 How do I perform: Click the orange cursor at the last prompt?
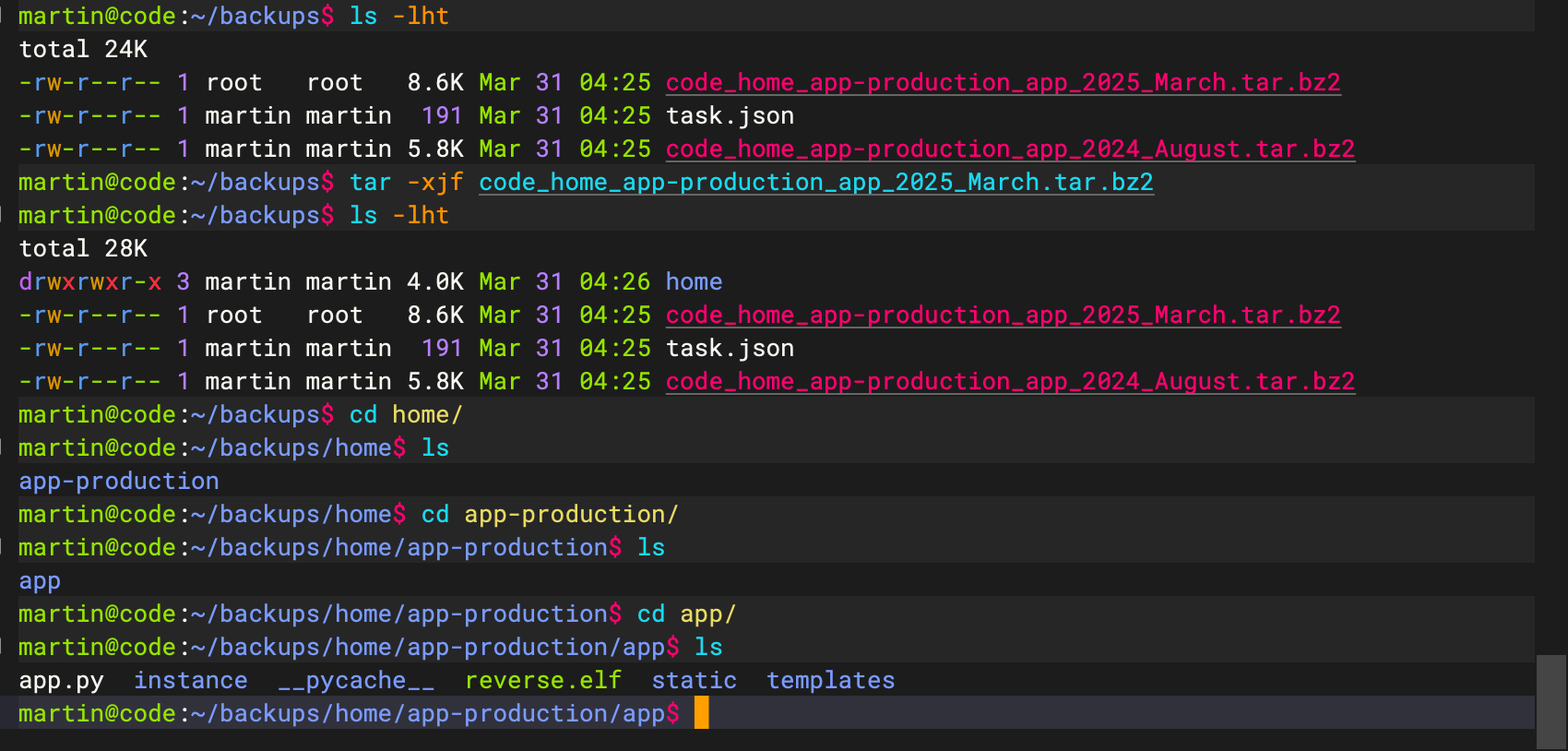coord(701,713)
